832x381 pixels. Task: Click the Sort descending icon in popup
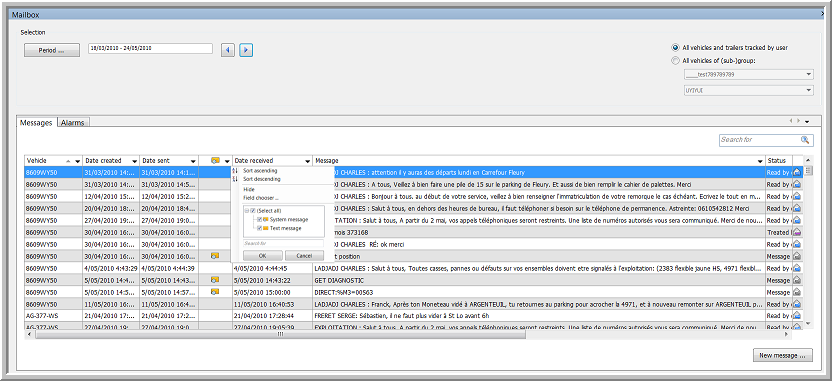[235, 179]
